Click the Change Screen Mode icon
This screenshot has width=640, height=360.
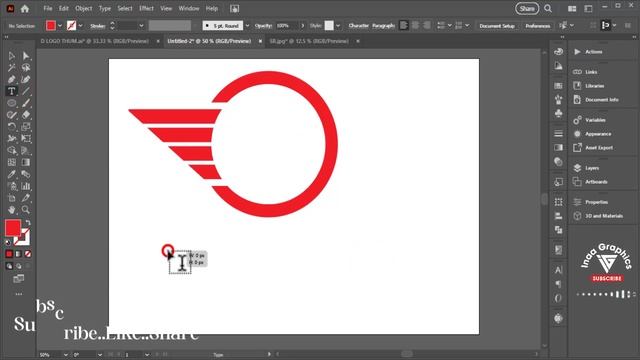(x=19, y=279)
